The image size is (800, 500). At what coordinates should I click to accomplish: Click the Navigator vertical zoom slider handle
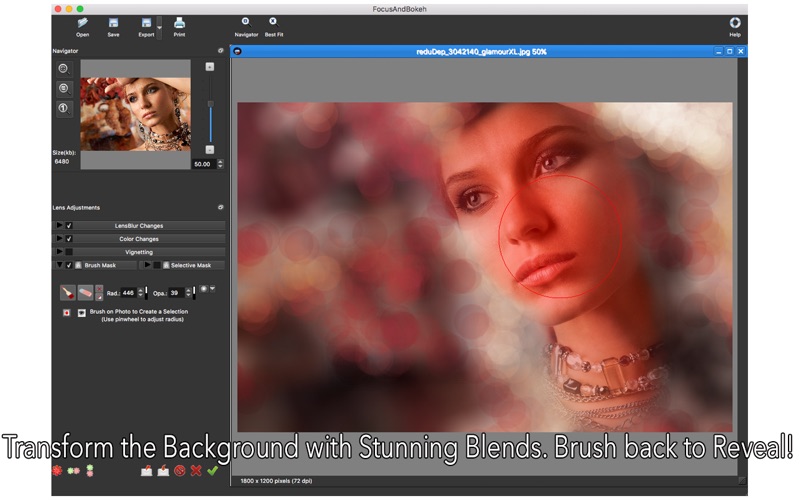[210, 104]
